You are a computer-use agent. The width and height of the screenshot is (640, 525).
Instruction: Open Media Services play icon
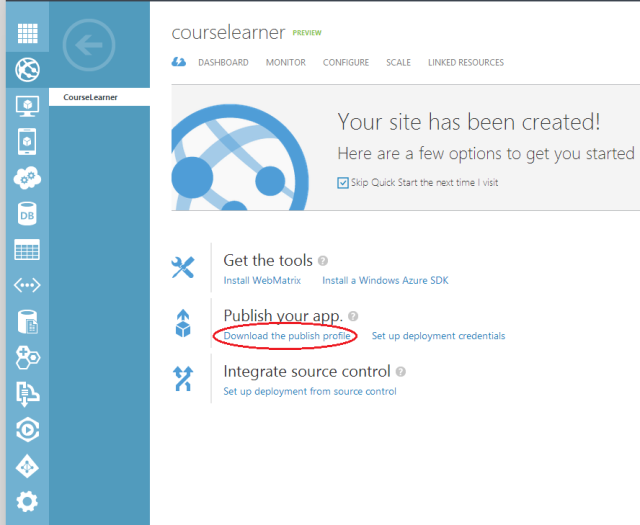point(27,430)
